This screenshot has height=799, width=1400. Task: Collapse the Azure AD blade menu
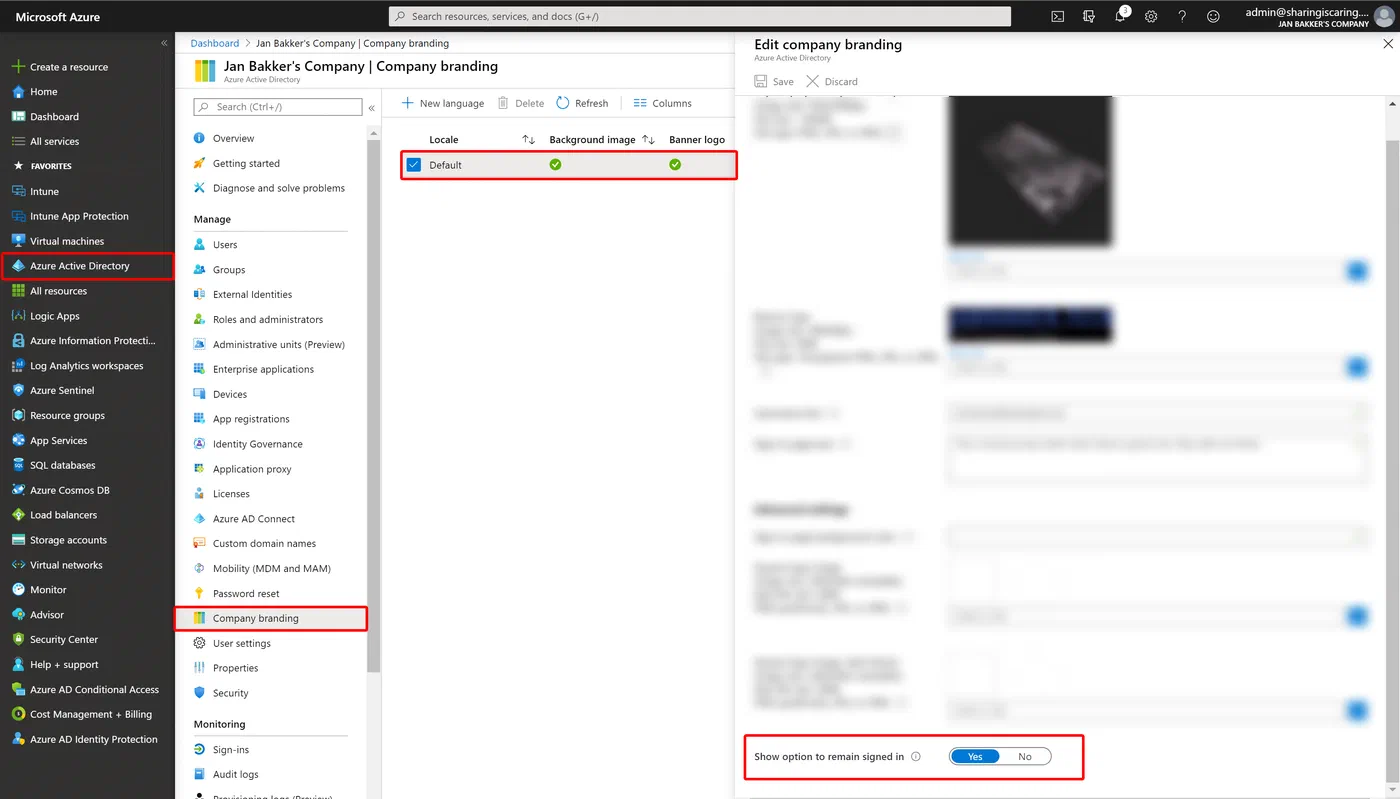click(372, 107)
